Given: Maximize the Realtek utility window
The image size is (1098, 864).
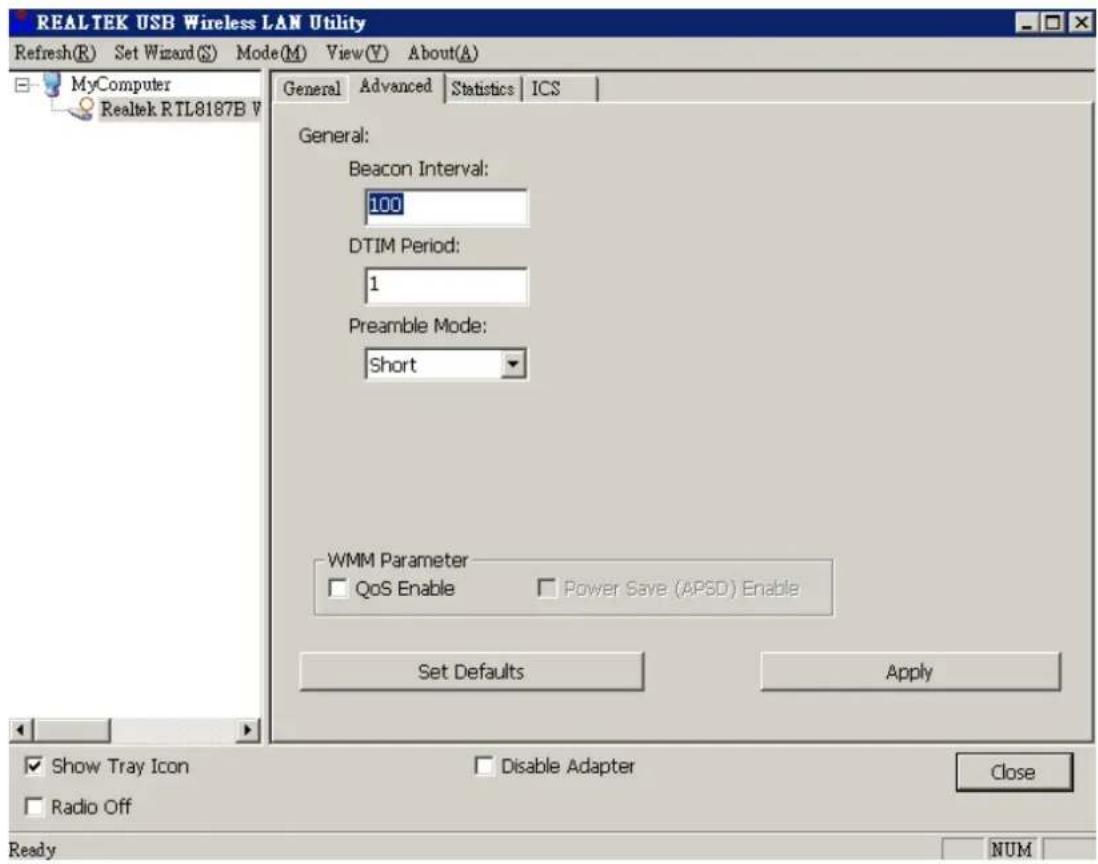Looking at the screenshot, I should point(1052,23).
